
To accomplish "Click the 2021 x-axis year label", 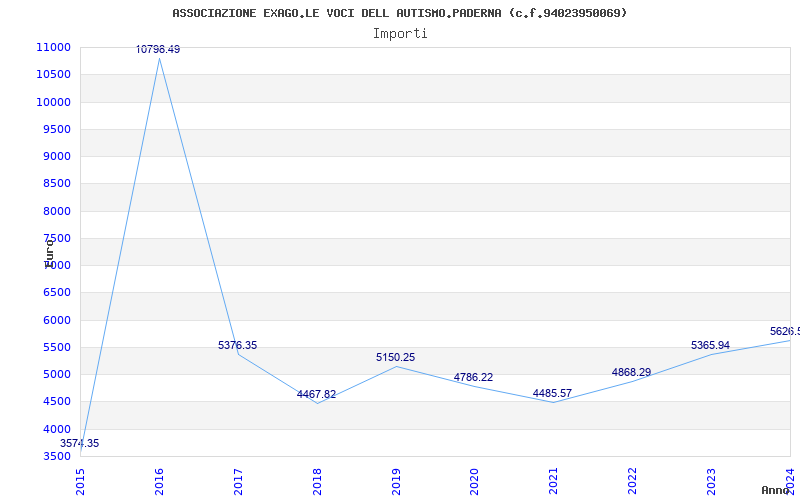I will point(554,481).
